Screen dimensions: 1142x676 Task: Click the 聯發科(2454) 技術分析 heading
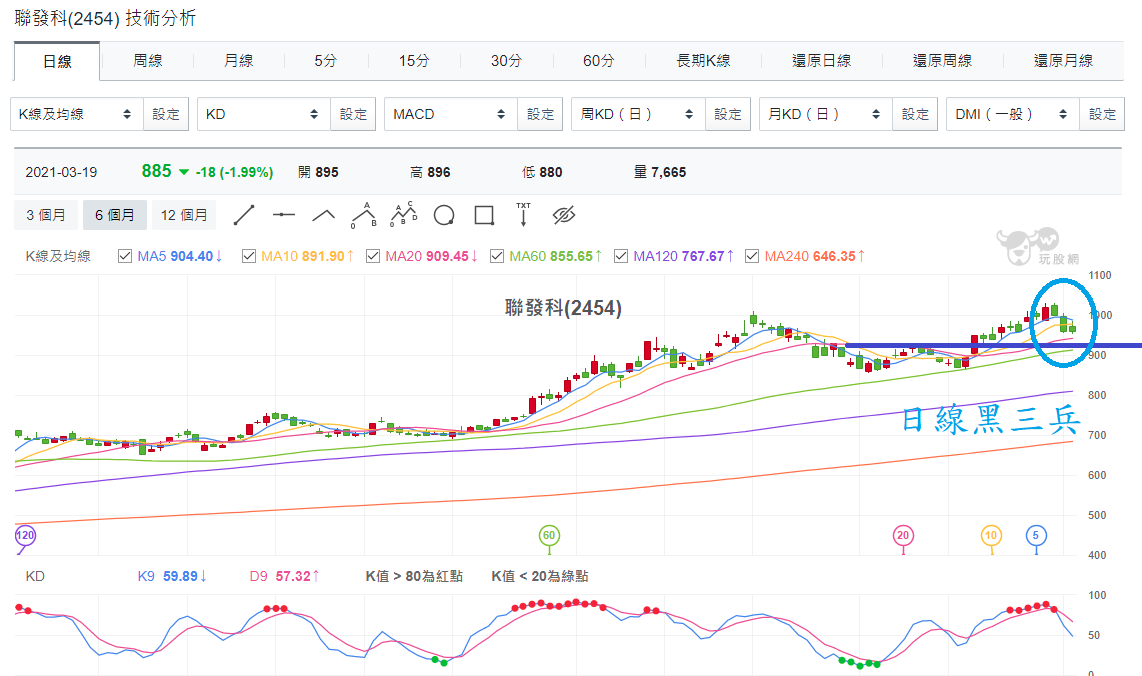tap(106, 18)
